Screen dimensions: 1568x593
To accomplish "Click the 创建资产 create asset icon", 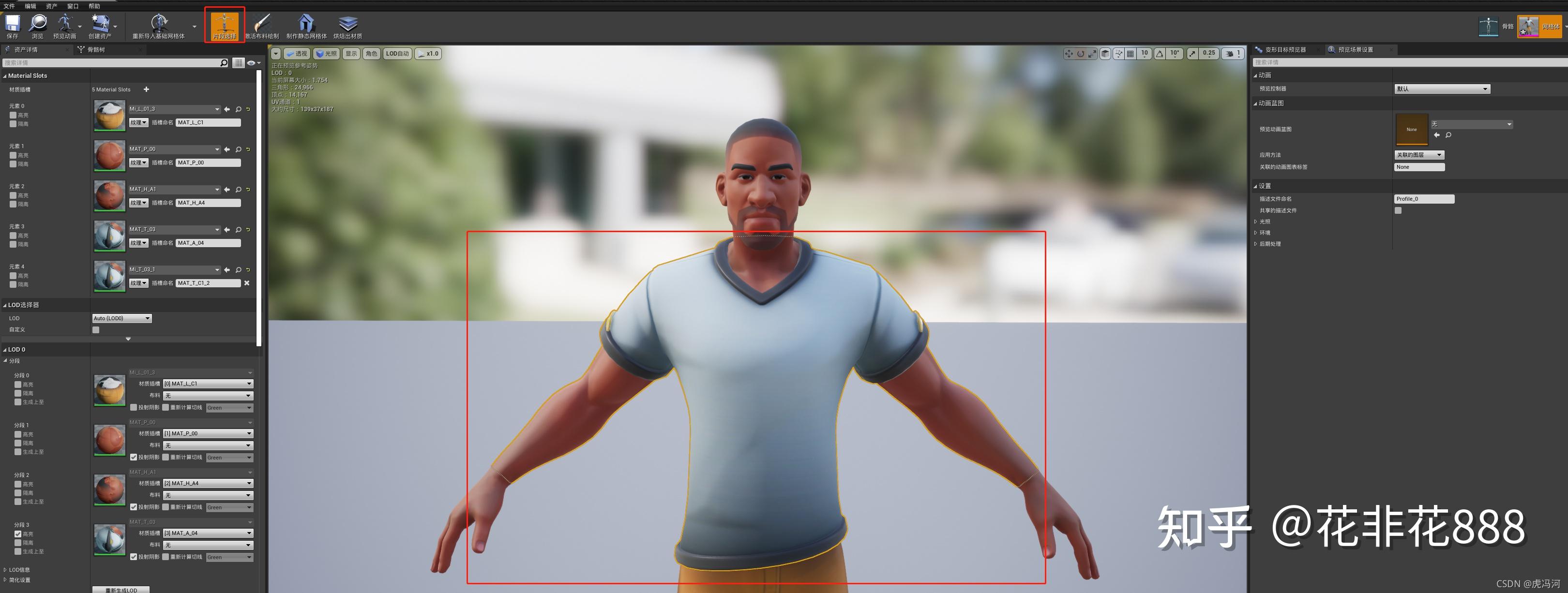I will pyautogui.click(x=100, y=26).
